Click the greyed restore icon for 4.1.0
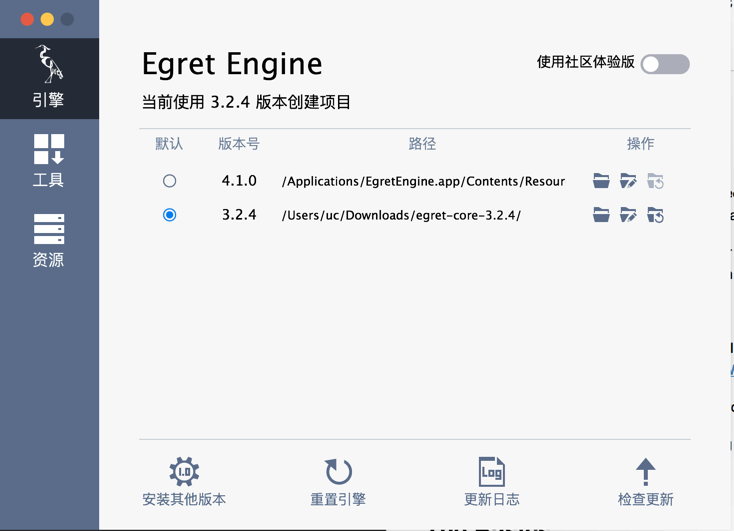 pyautogui.click(x=655, y=181)
